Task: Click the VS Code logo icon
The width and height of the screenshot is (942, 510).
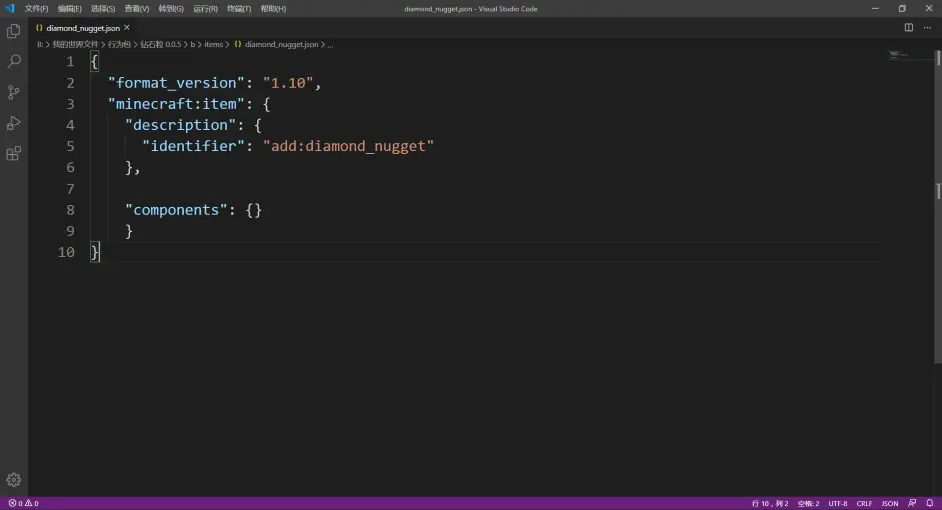Action: (10, 8)
